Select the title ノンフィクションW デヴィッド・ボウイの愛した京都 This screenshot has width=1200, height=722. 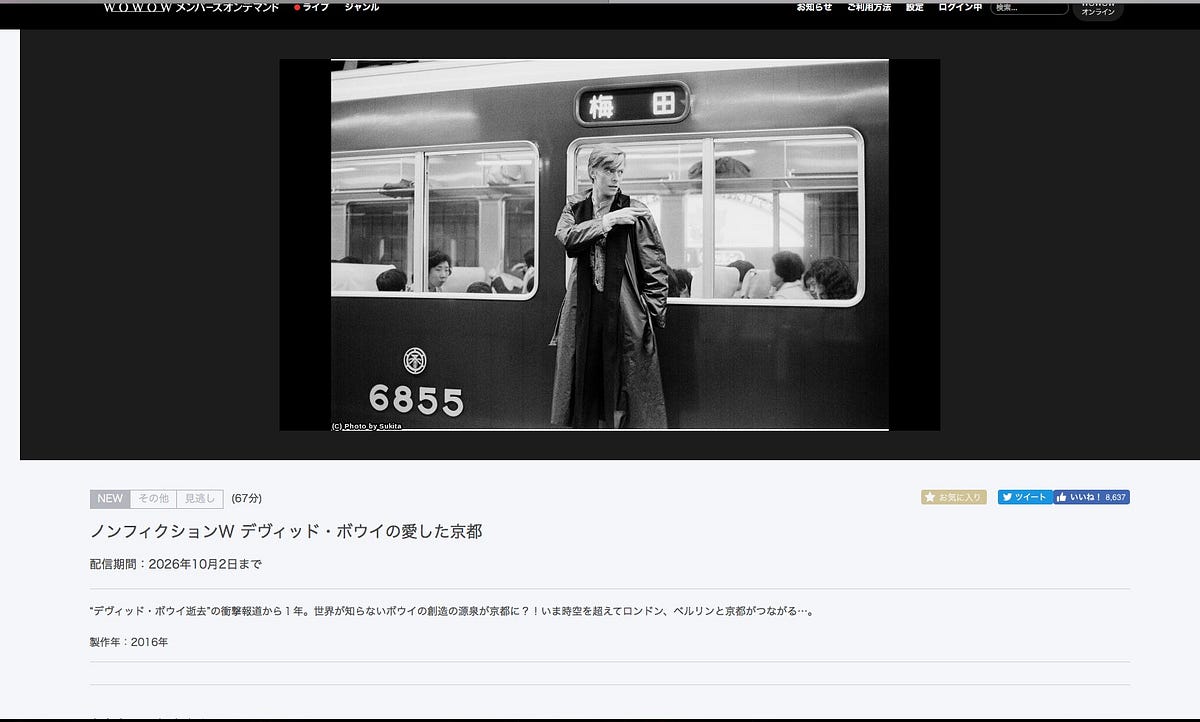pyautogui.click(x=286, y=532)
